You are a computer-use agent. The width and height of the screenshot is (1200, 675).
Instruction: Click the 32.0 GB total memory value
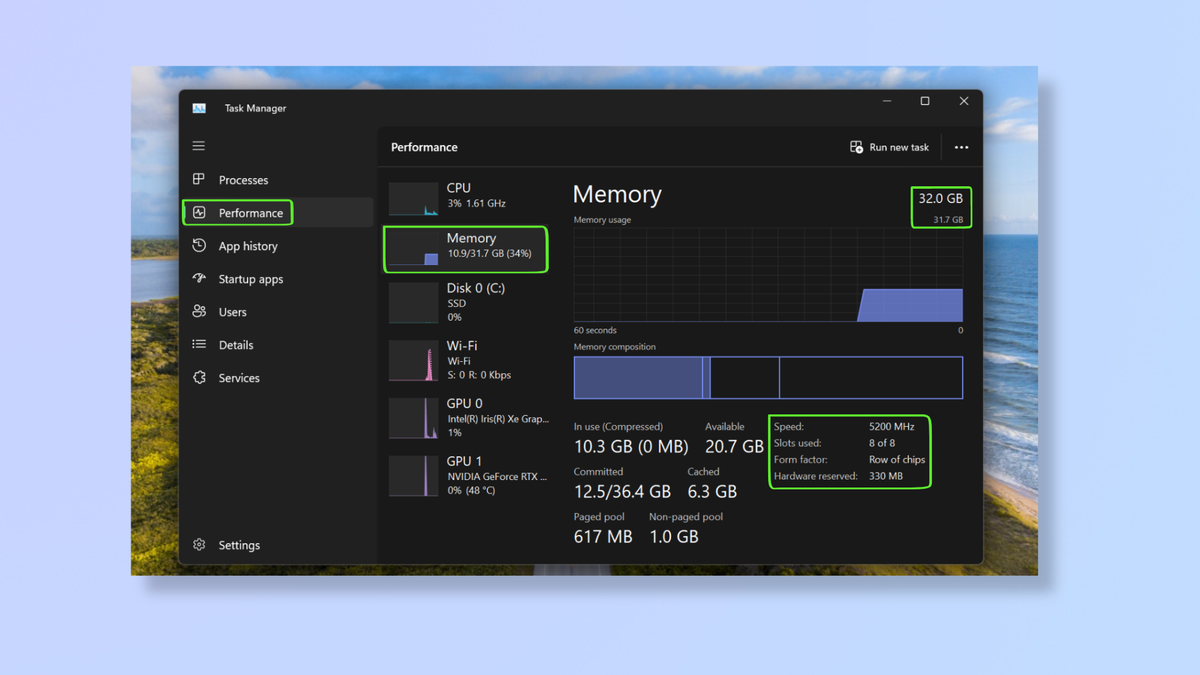pyautogui.click(x=940, y=199)
